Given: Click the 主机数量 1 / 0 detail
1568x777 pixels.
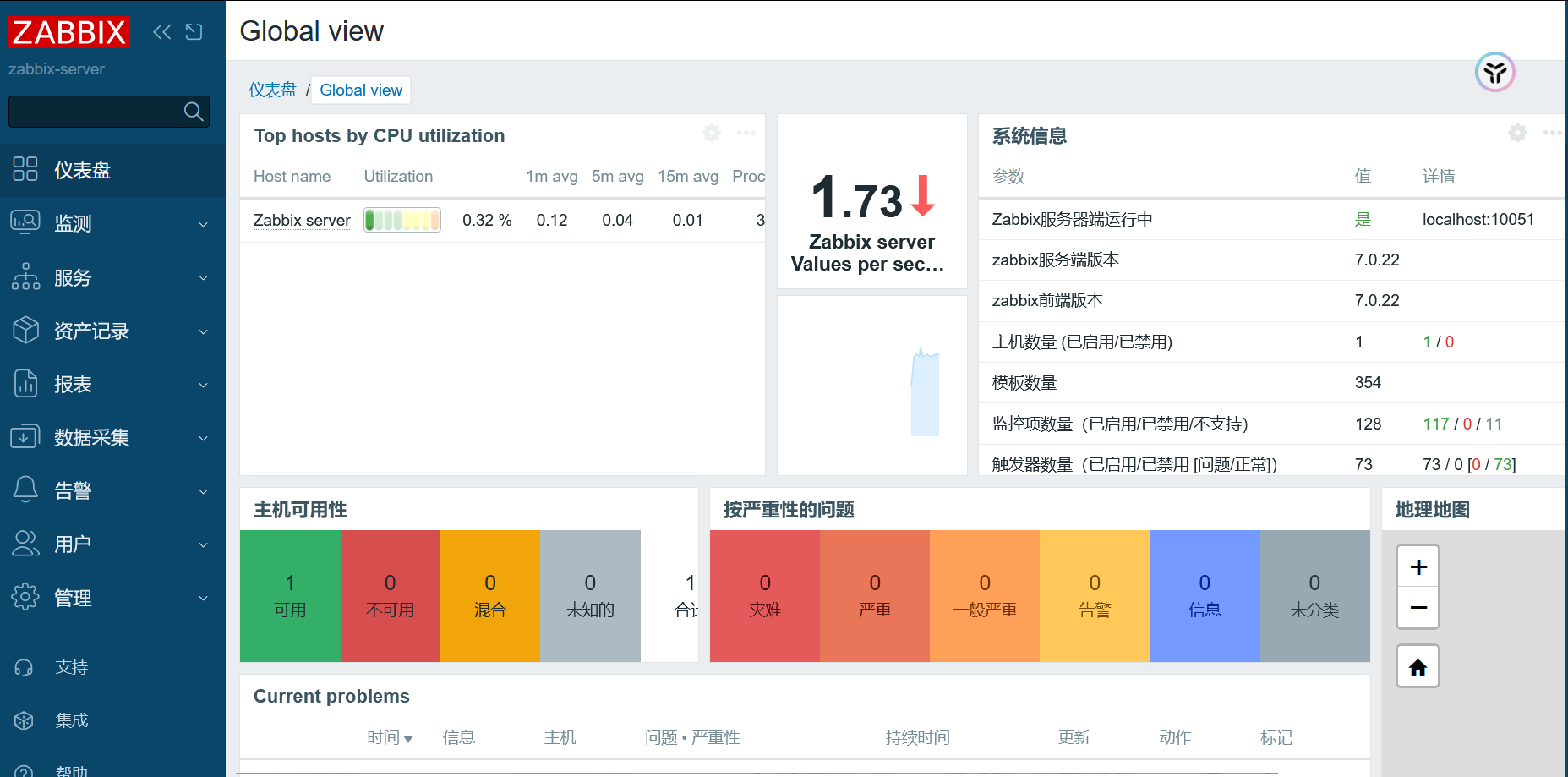Looking at the screenshot, I should coord(1439,342).
